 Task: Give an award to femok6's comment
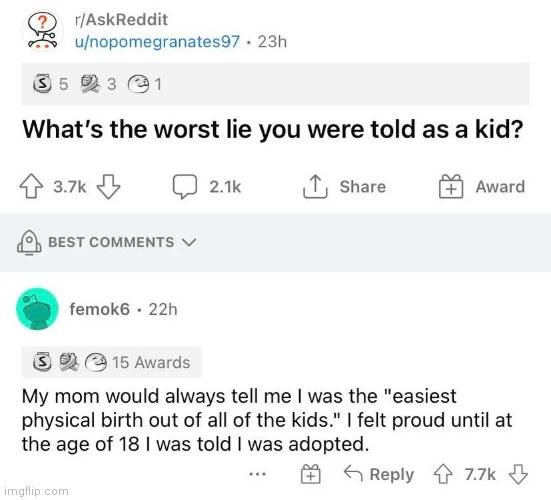click(311, 474)
